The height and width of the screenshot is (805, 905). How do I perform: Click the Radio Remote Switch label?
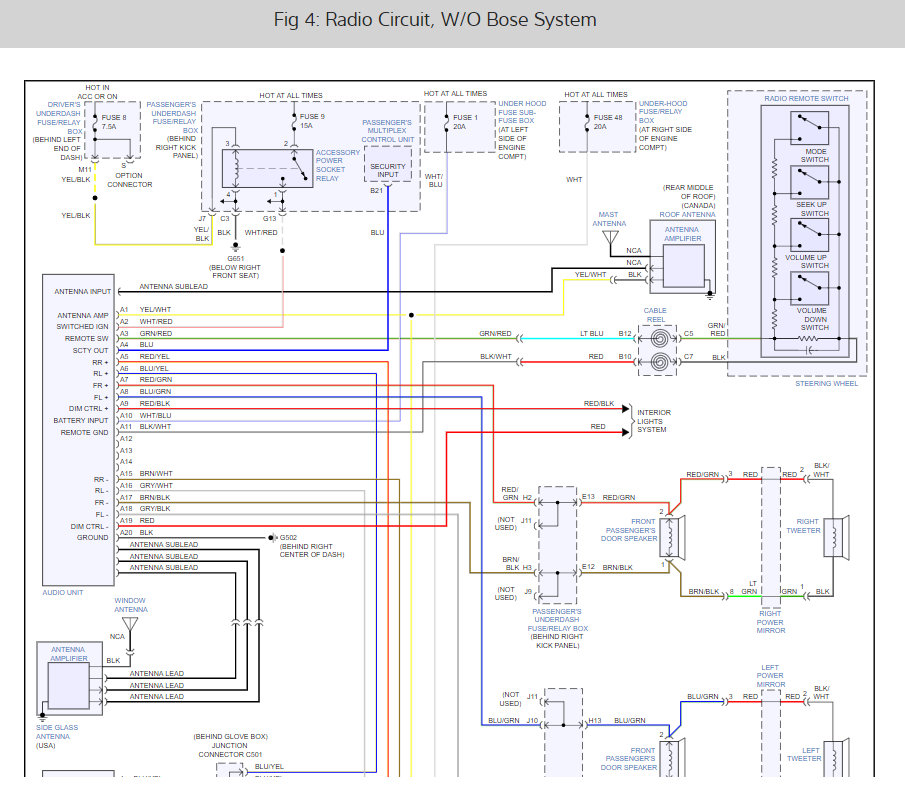[806, 99]
